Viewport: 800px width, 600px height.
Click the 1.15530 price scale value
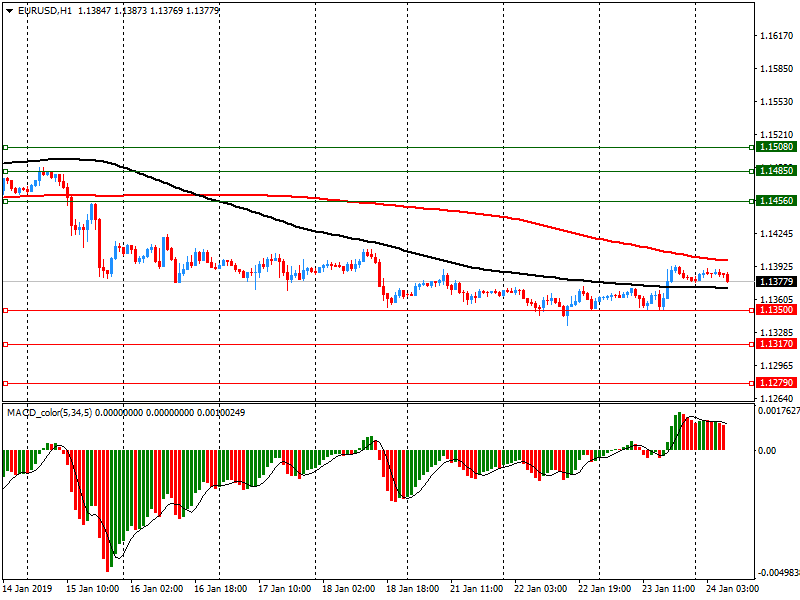pyautogui.click(x=777, y=102)
